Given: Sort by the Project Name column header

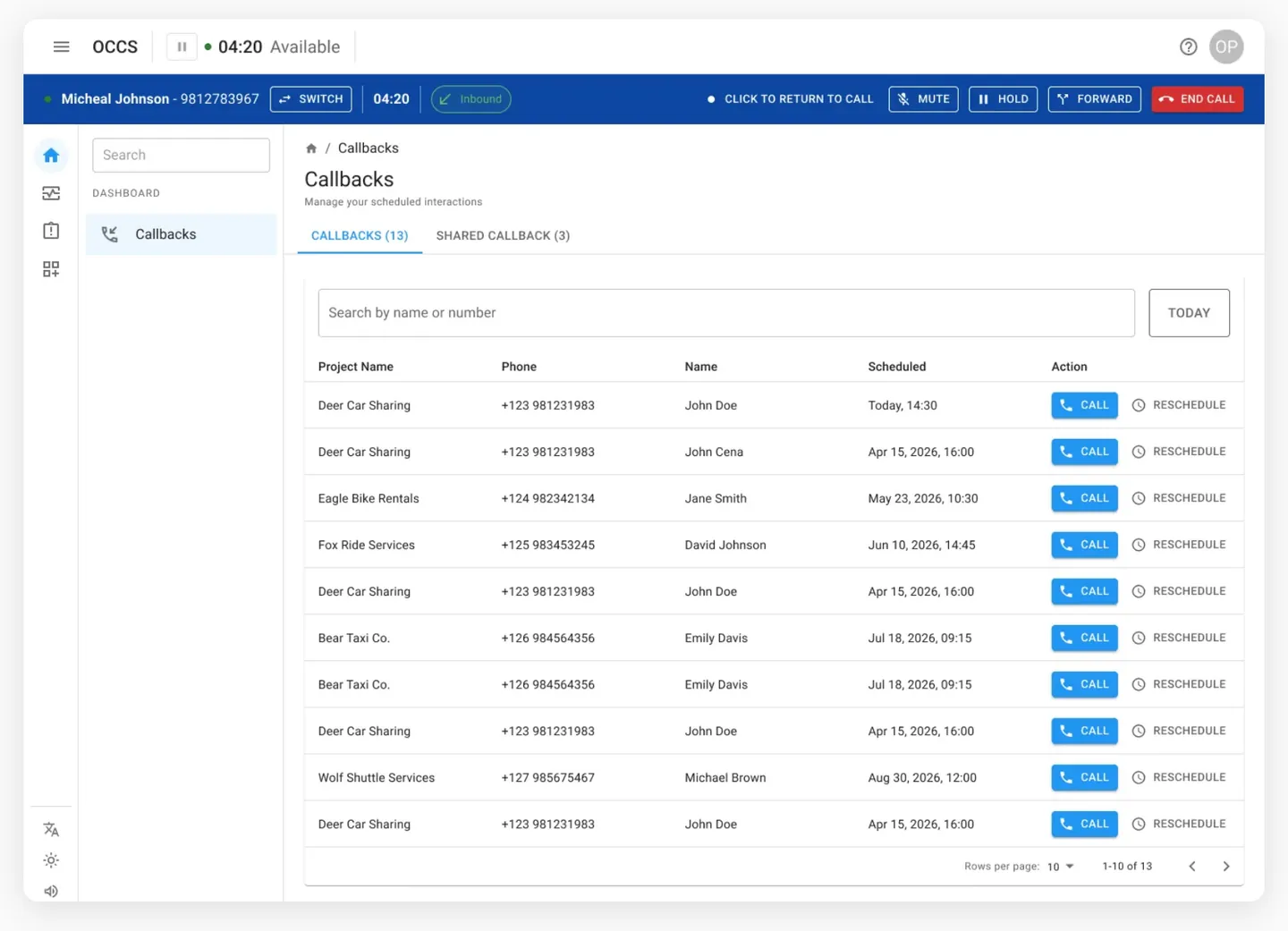Looking at the screenshot, I should pos(356,367).
